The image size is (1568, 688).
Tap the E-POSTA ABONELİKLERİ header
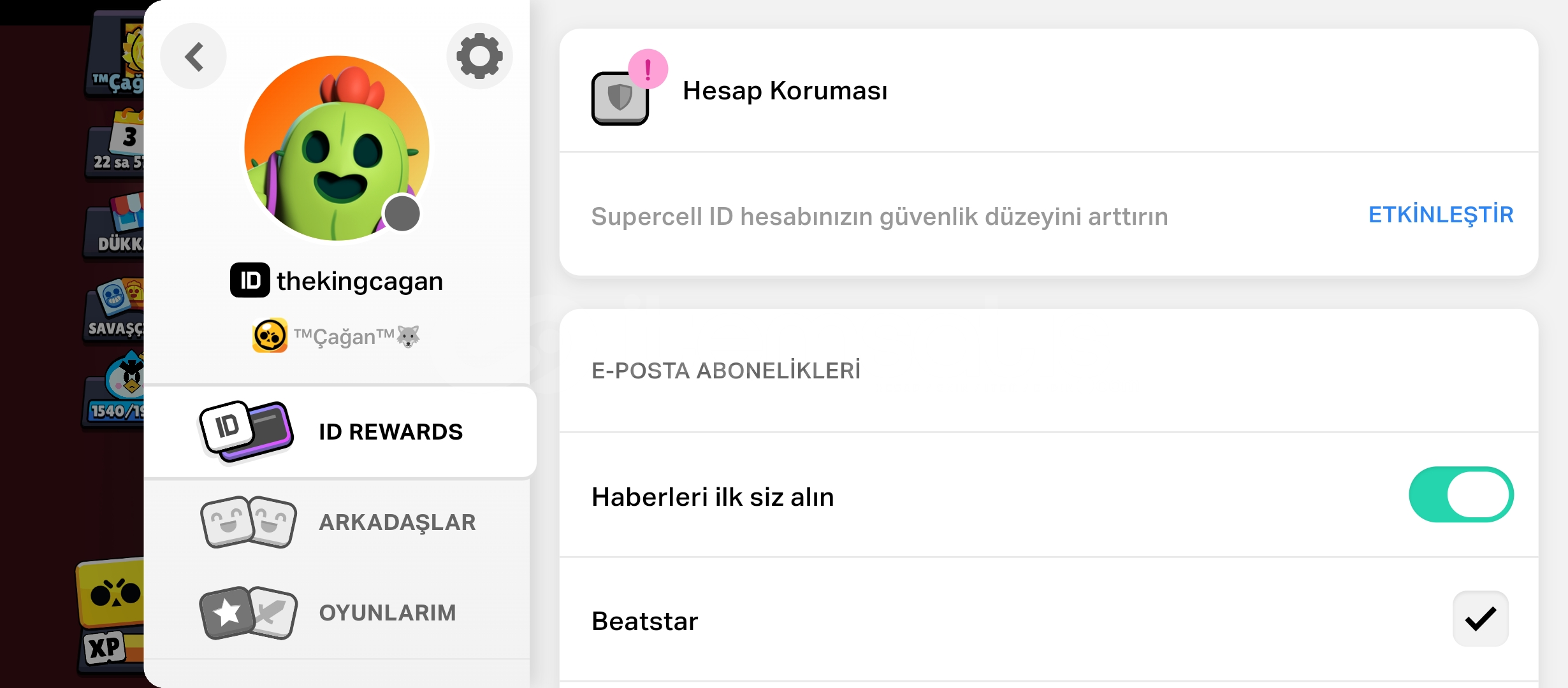tap(726, 371)
